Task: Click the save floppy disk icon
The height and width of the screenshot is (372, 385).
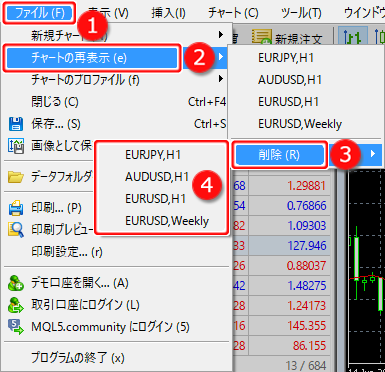Action: 15,124
